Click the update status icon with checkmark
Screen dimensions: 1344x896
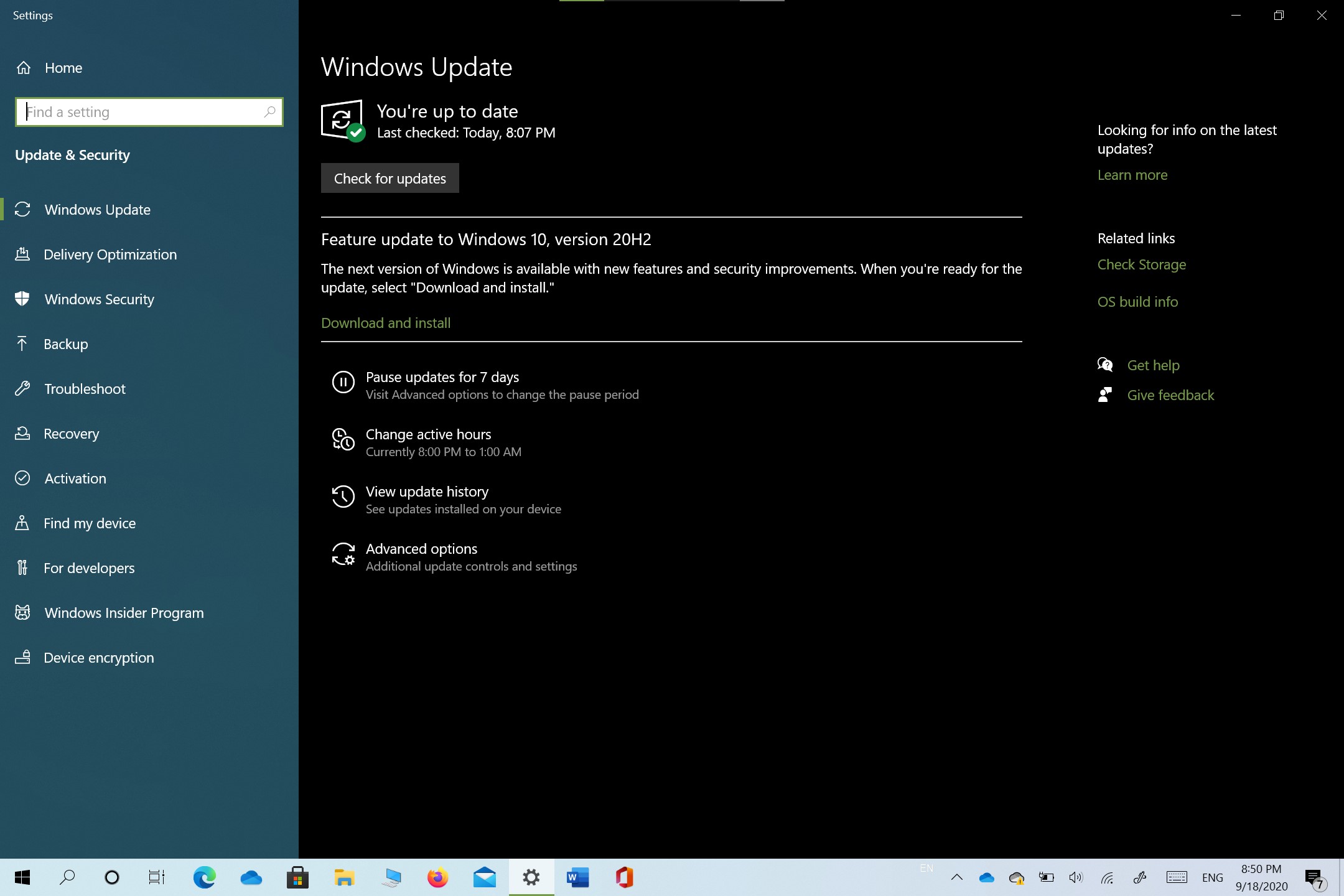click(x=343, y=121)
